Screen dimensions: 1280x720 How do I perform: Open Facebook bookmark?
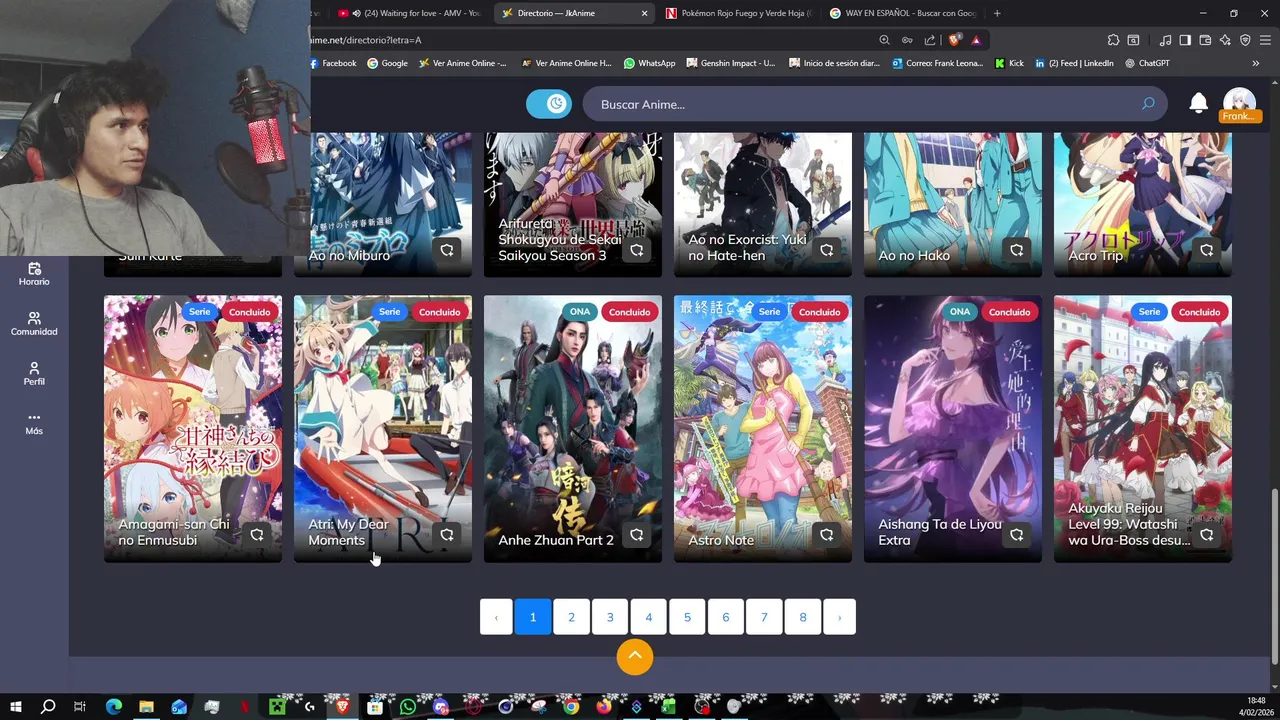[x=333, y=63]
